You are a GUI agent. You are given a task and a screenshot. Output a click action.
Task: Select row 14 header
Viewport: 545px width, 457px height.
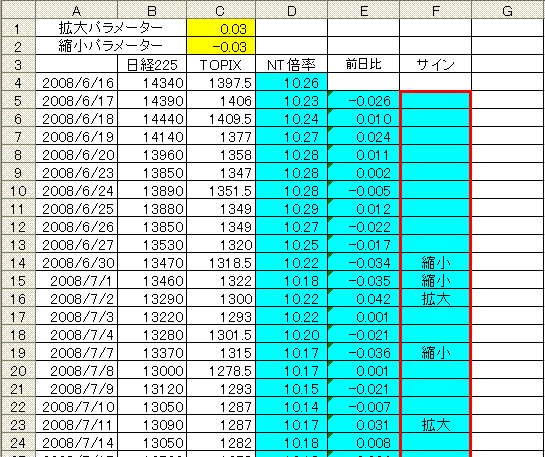[18, 262]
